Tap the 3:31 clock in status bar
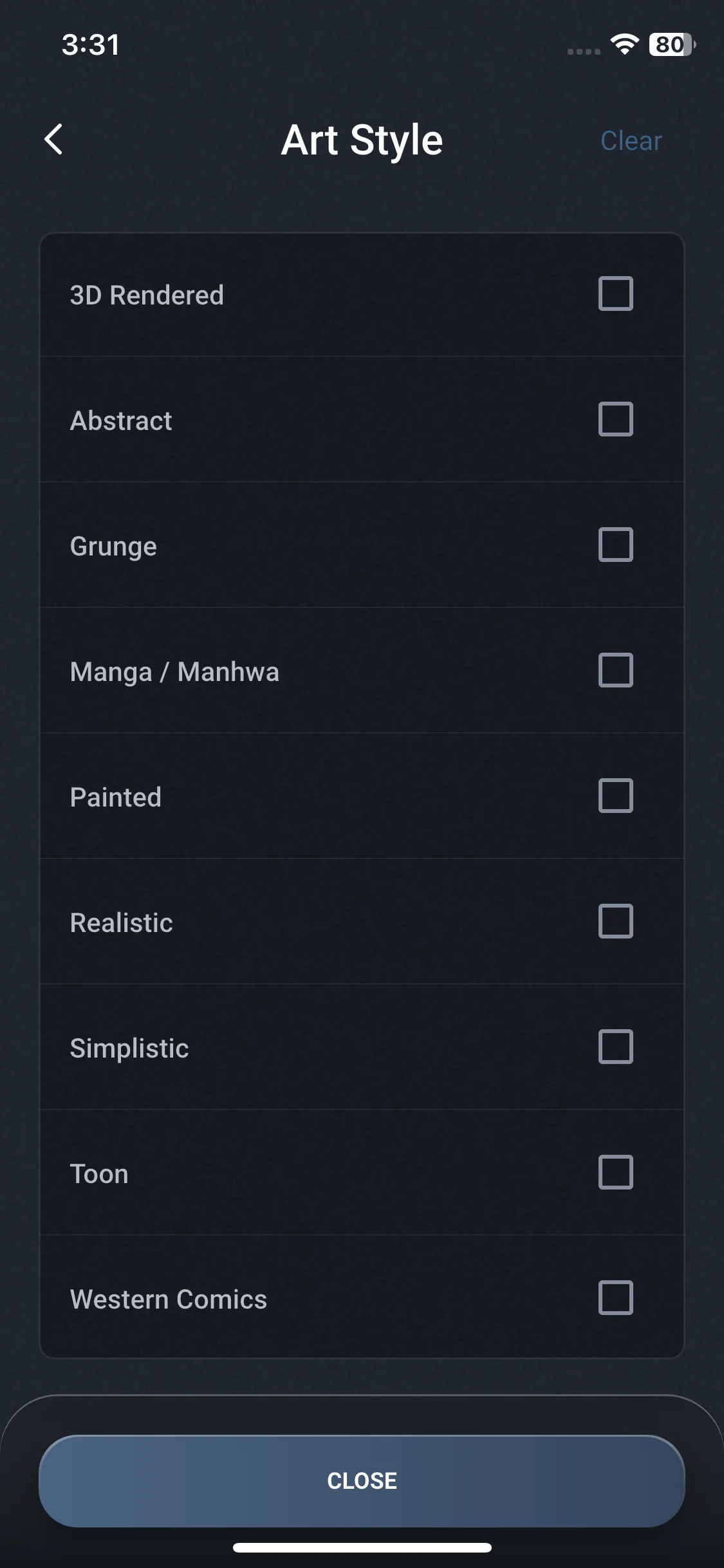This screenshot has height=1568, width=724. tap(91, 45)
